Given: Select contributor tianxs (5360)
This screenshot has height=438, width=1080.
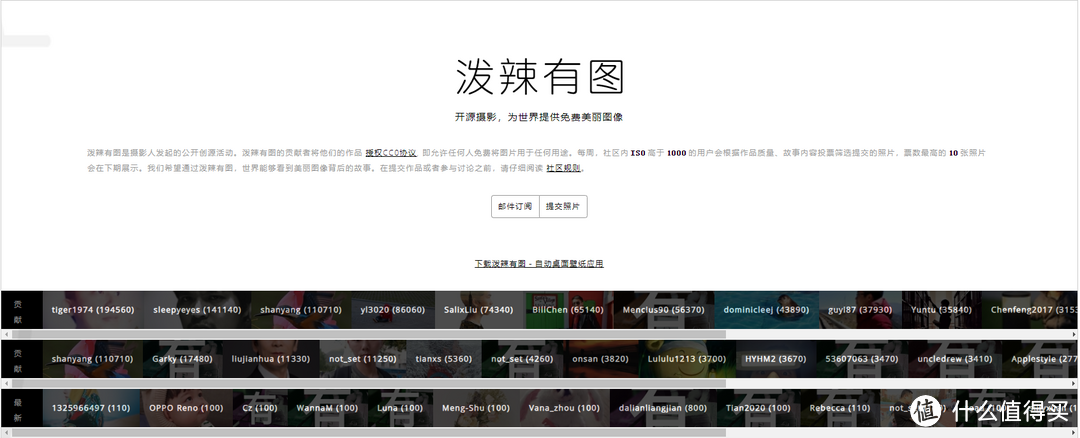Looking at the screenshot, I should (x=444, y=359).
